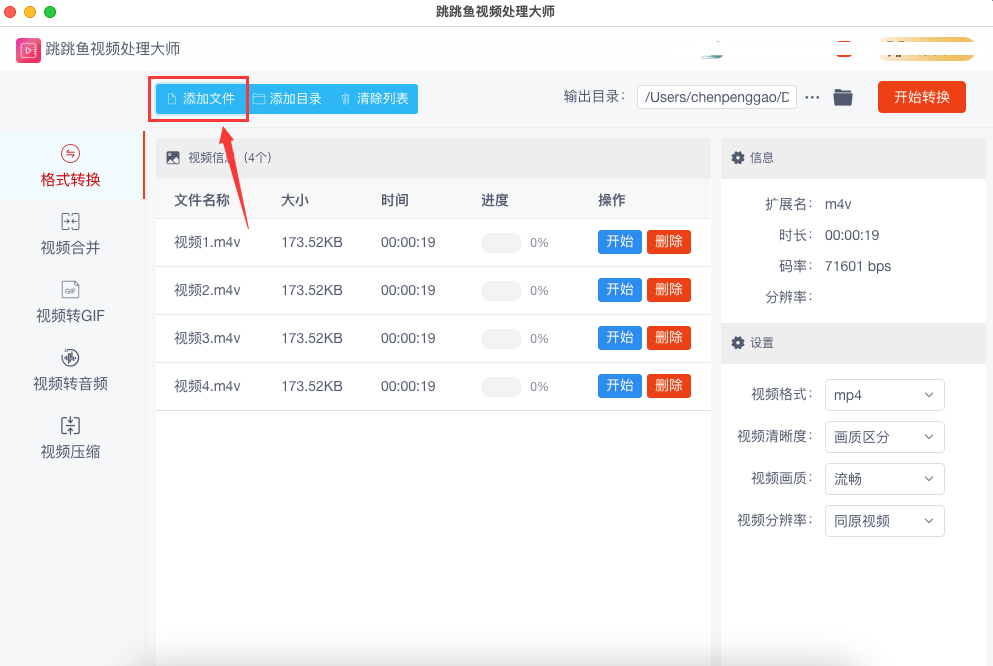Start converting 视频3.m4v

[x=619, y=338]
